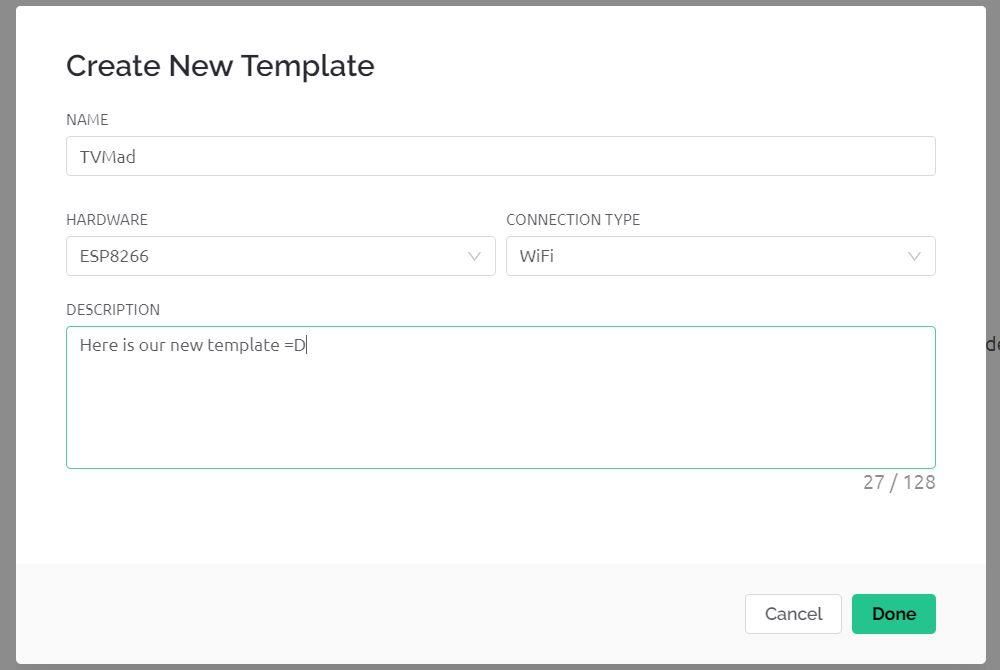
Task: Click the NAME input field containing TVMad
Action: (500, 156)
